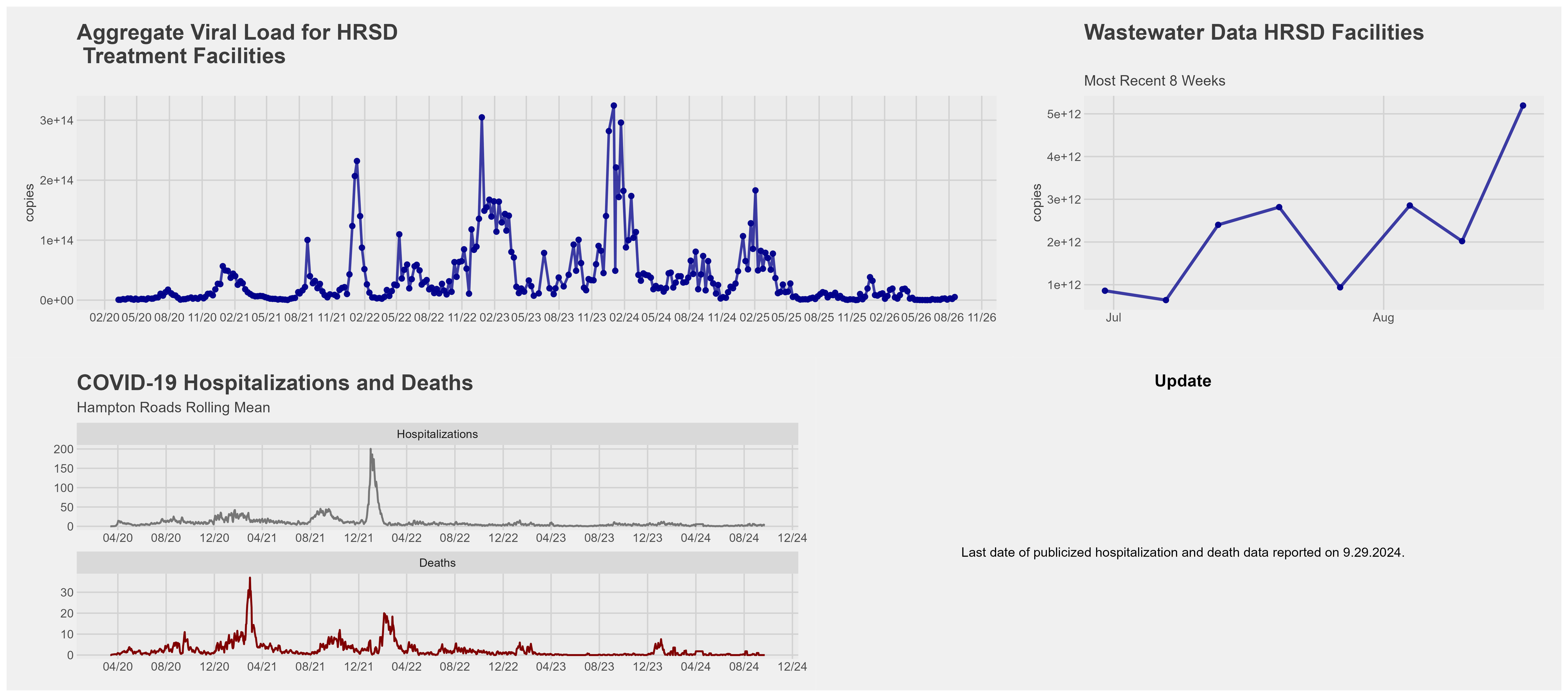
Task: Select the 05/25 x-axis date label
Action: coord(786,318)
